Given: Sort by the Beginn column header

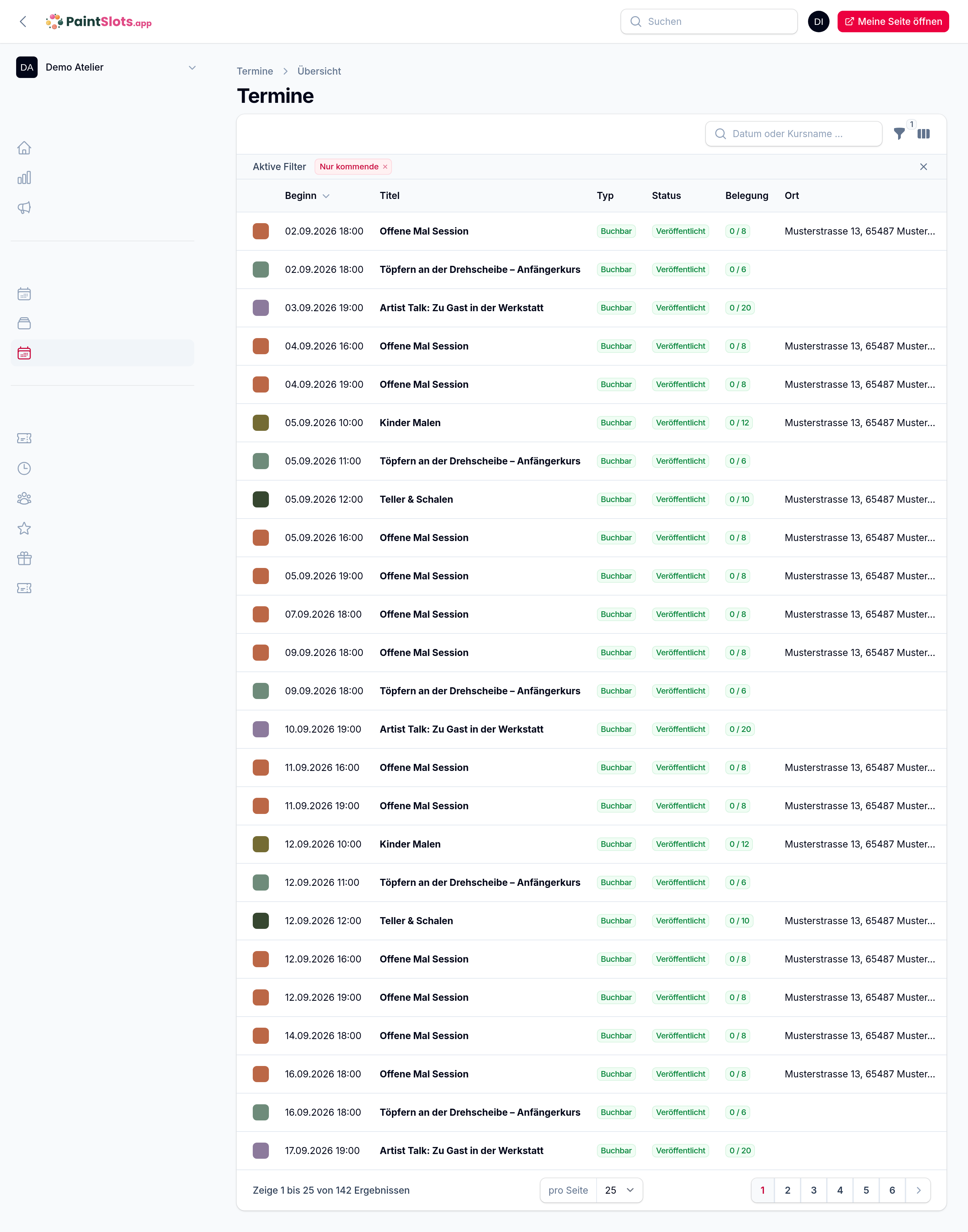Looking at the screenshot, I should tap(307, 196).
